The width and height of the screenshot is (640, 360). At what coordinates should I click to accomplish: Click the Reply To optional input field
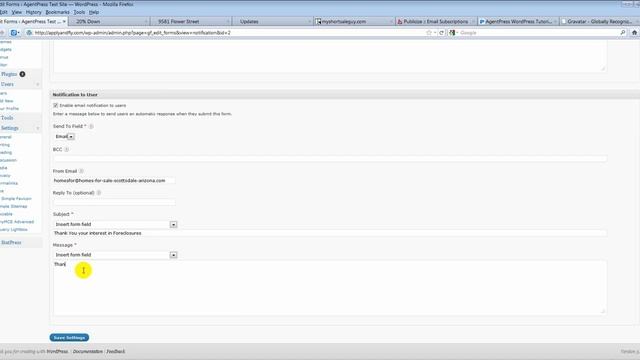[114, 202]
